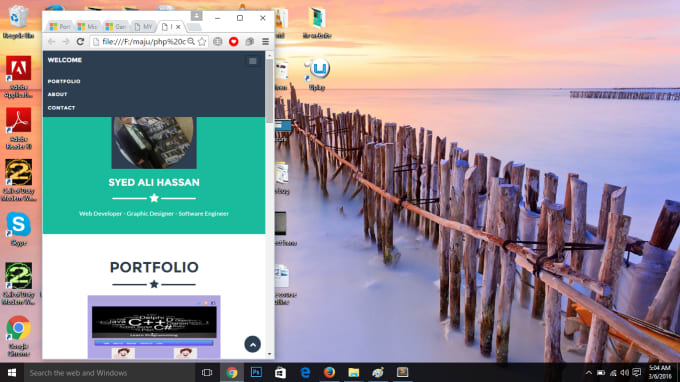Select the first Call of Duty Modern Warfare icon
680x382 pixels.
18,180
